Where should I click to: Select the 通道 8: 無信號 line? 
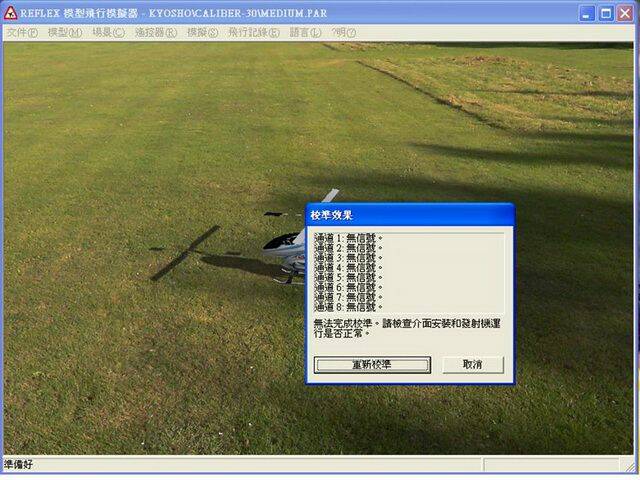pyautogui.click(x=349, y=307)
